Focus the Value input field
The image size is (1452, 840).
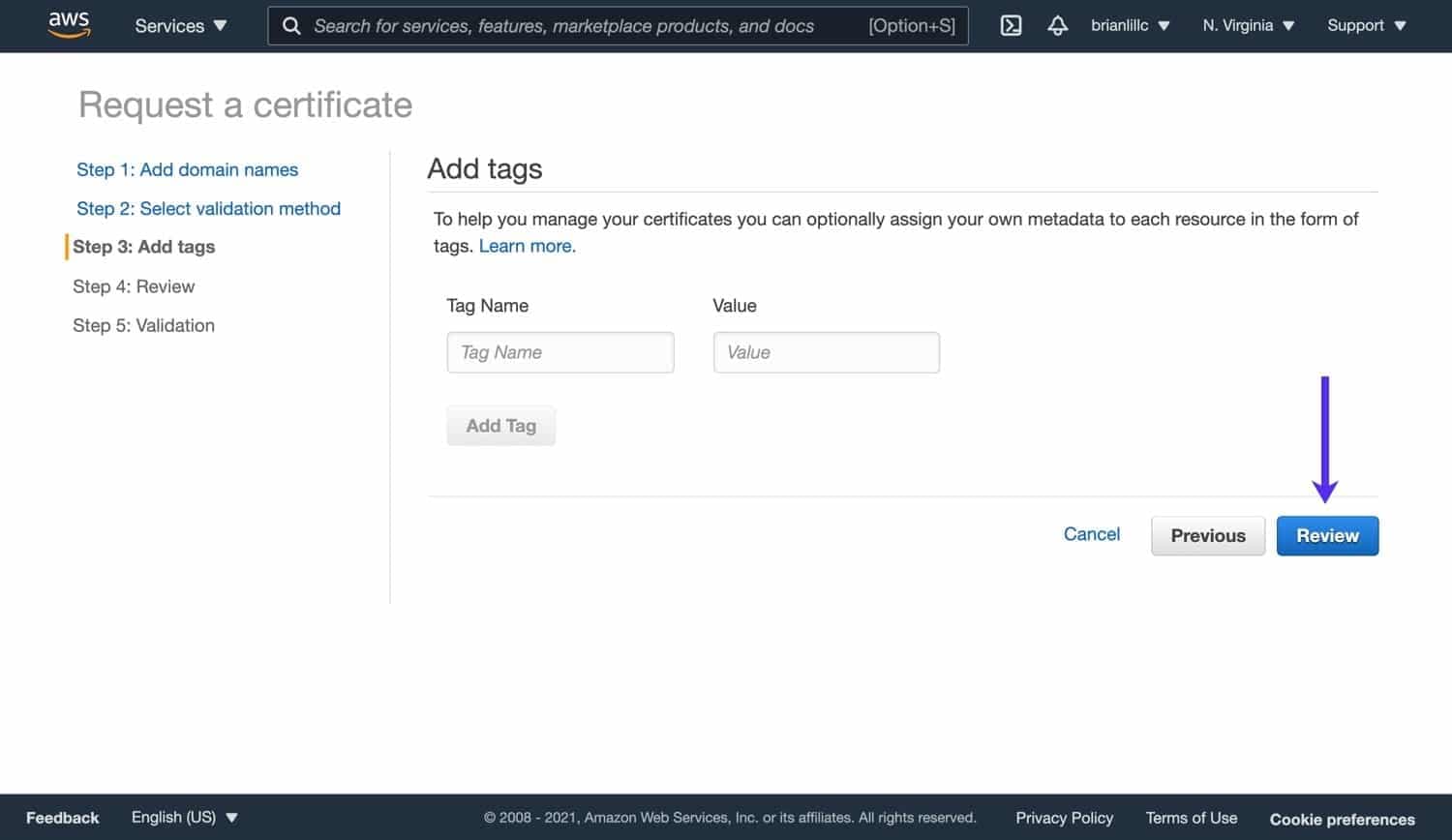(x=826, y=352)
